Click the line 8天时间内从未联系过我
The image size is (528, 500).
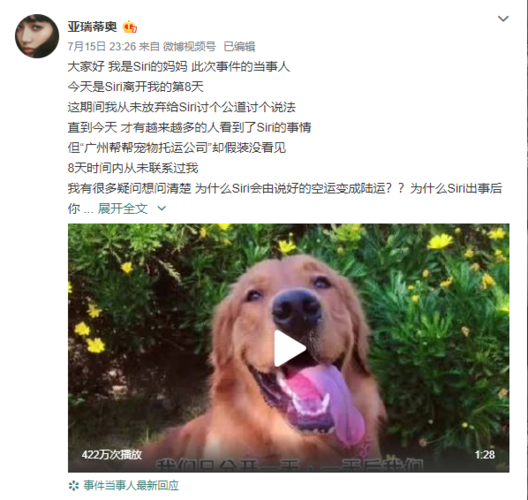pyautogui.click(x=133, y=168)
